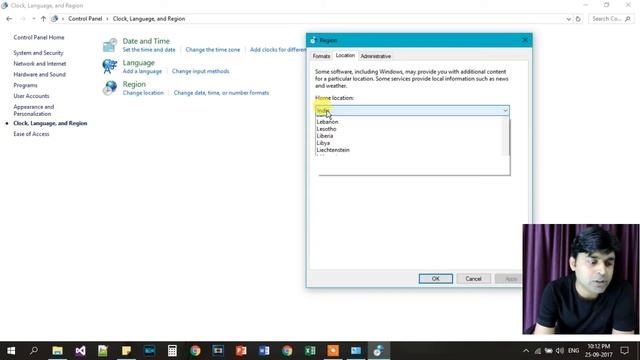Open PowerPoint from taskbar

[241, 351]
